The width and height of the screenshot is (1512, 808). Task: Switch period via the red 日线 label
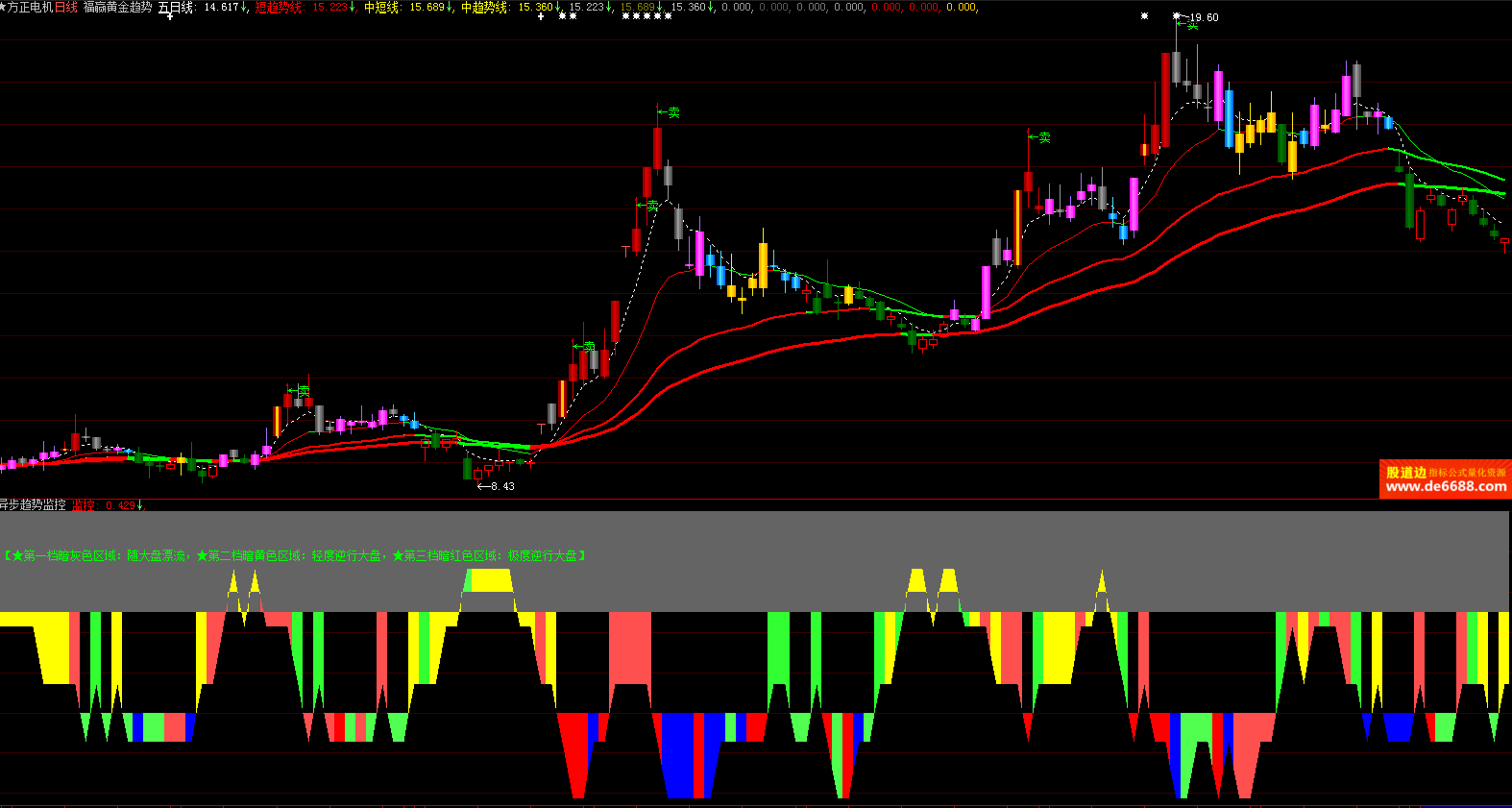click(x=66, y=7)
